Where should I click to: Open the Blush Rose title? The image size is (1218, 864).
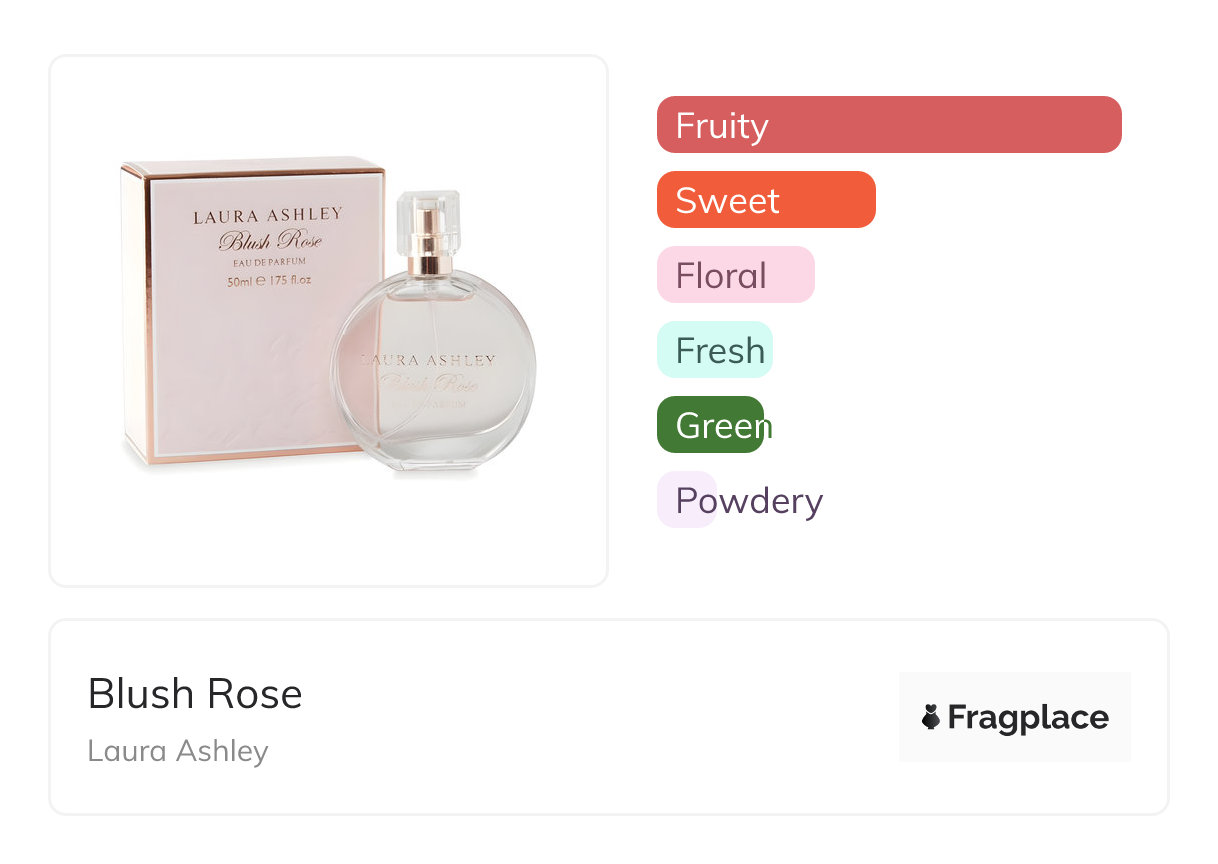coord(195,694)
